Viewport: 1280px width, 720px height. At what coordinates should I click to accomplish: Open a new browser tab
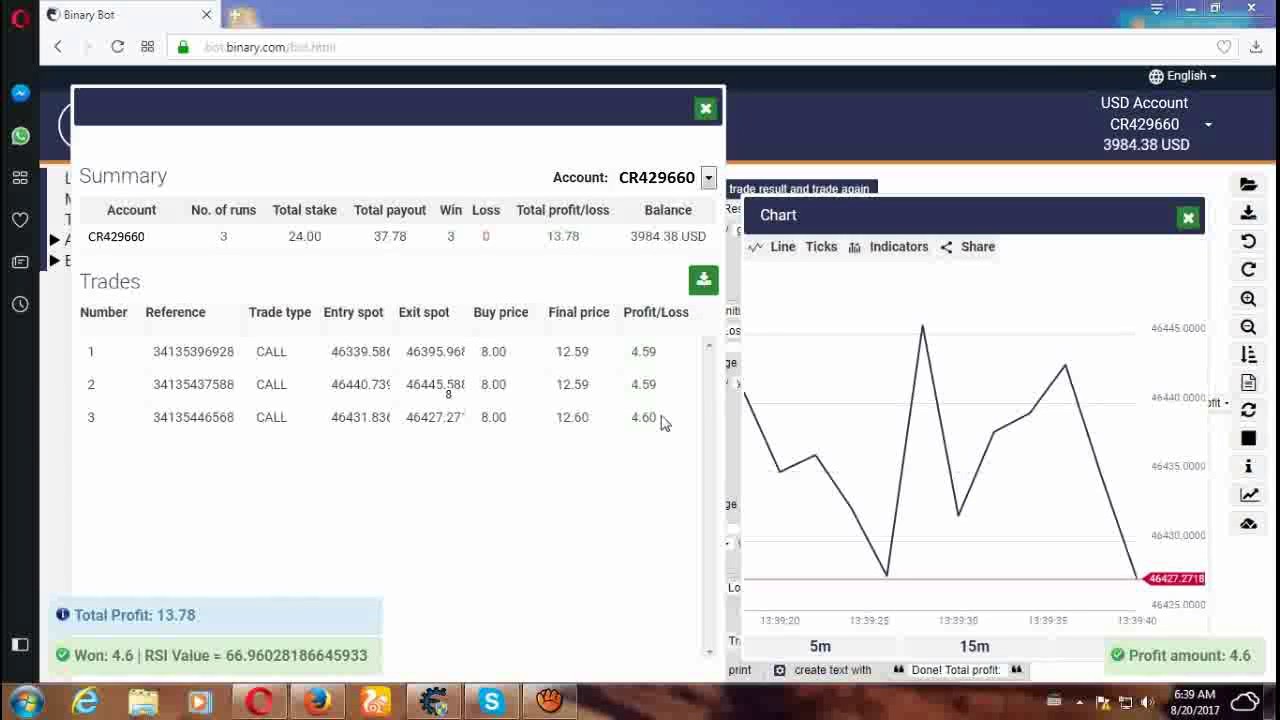click(236, 15)
